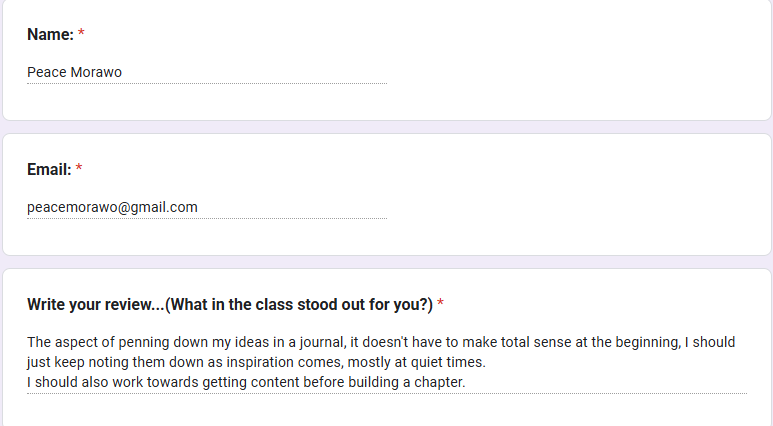This screenshot has height=426, width=773.
Task: Click the dotted underline beneath the Name field
Action: click(207, 83)
